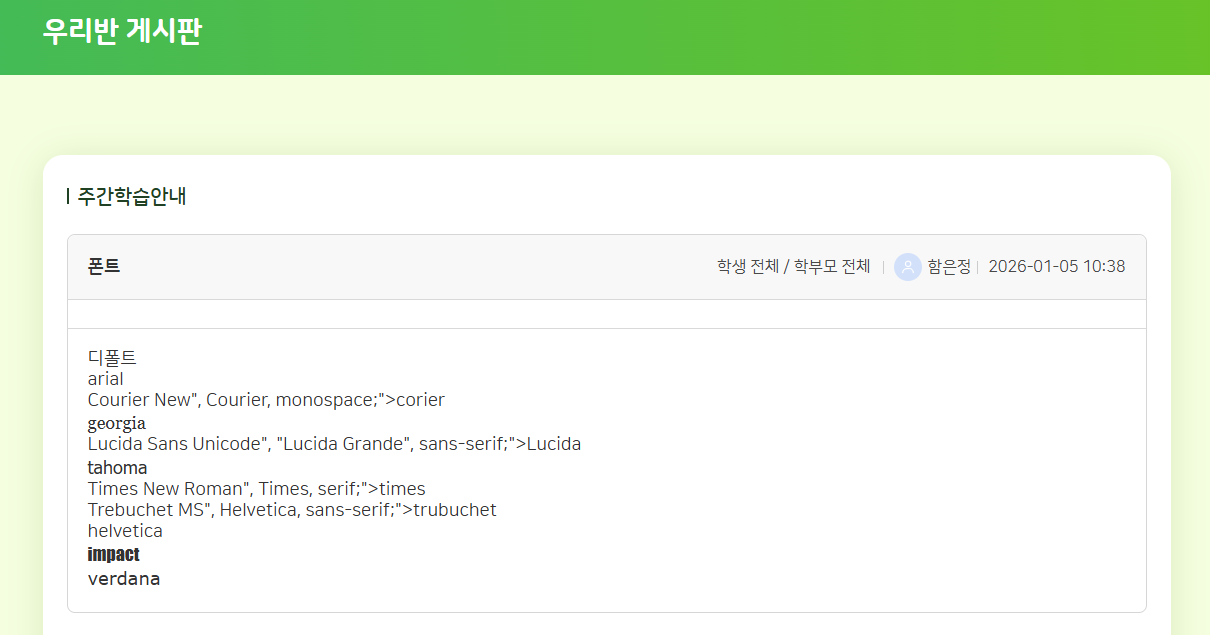Click the arial text line
This screenshot has height=635, width=1210.
(x=106, y=379)
